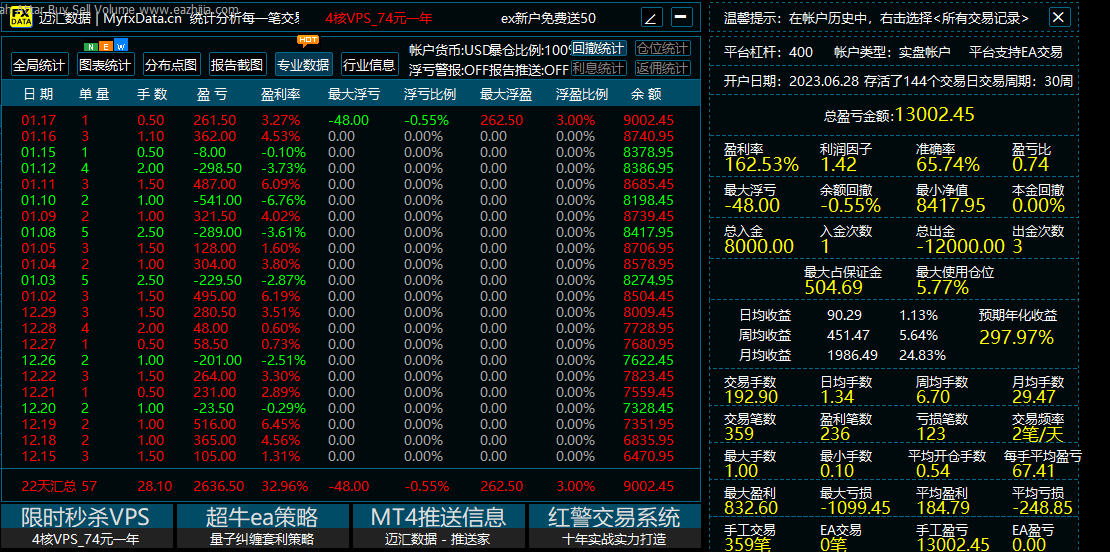Click the 手数 column header

[x=151, y=93]
